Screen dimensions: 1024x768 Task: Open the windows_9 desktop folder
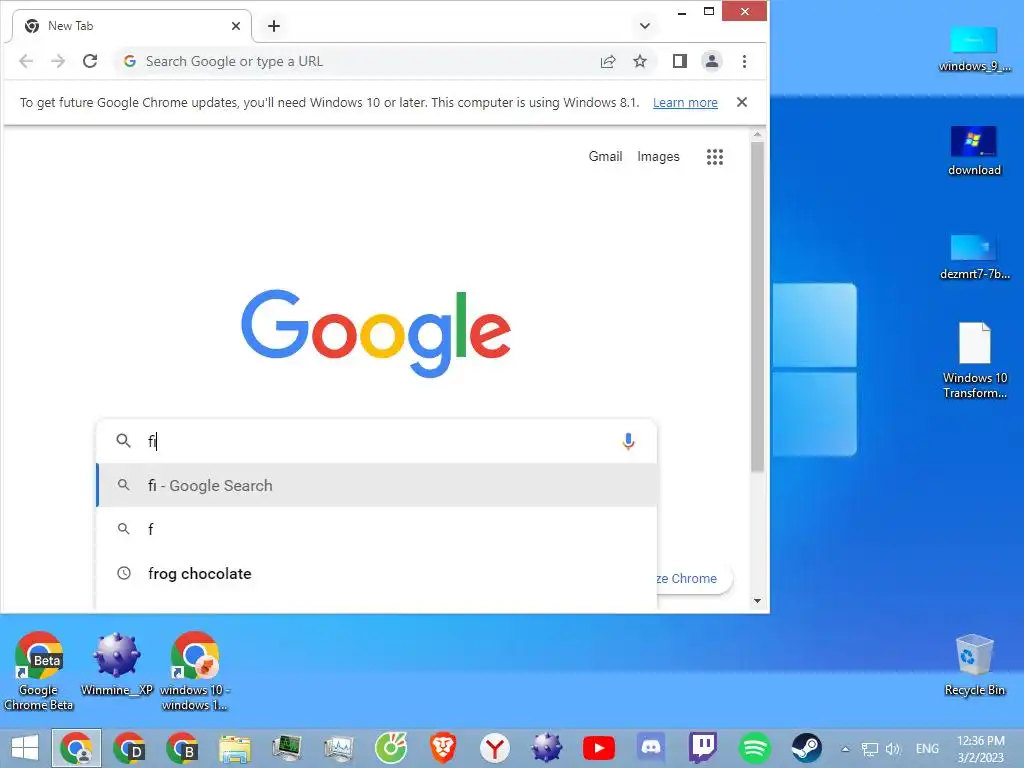[974, 49]
